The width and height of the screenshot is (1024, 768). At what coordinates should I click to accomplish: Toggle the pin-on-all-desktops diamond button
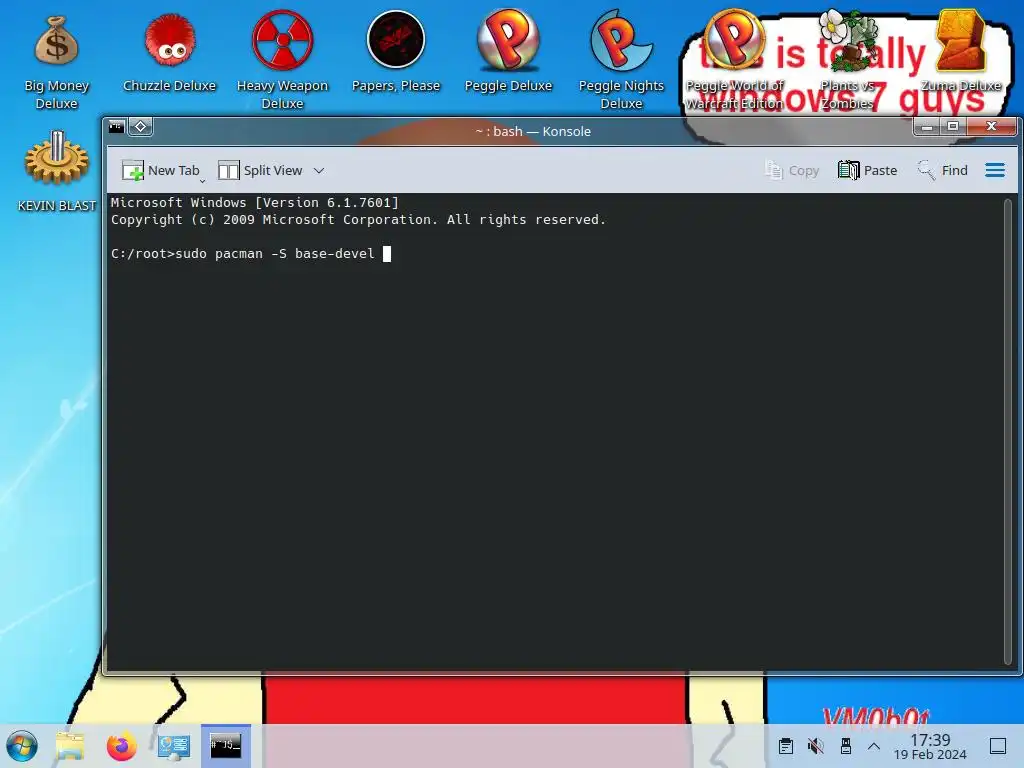(140, 127)
